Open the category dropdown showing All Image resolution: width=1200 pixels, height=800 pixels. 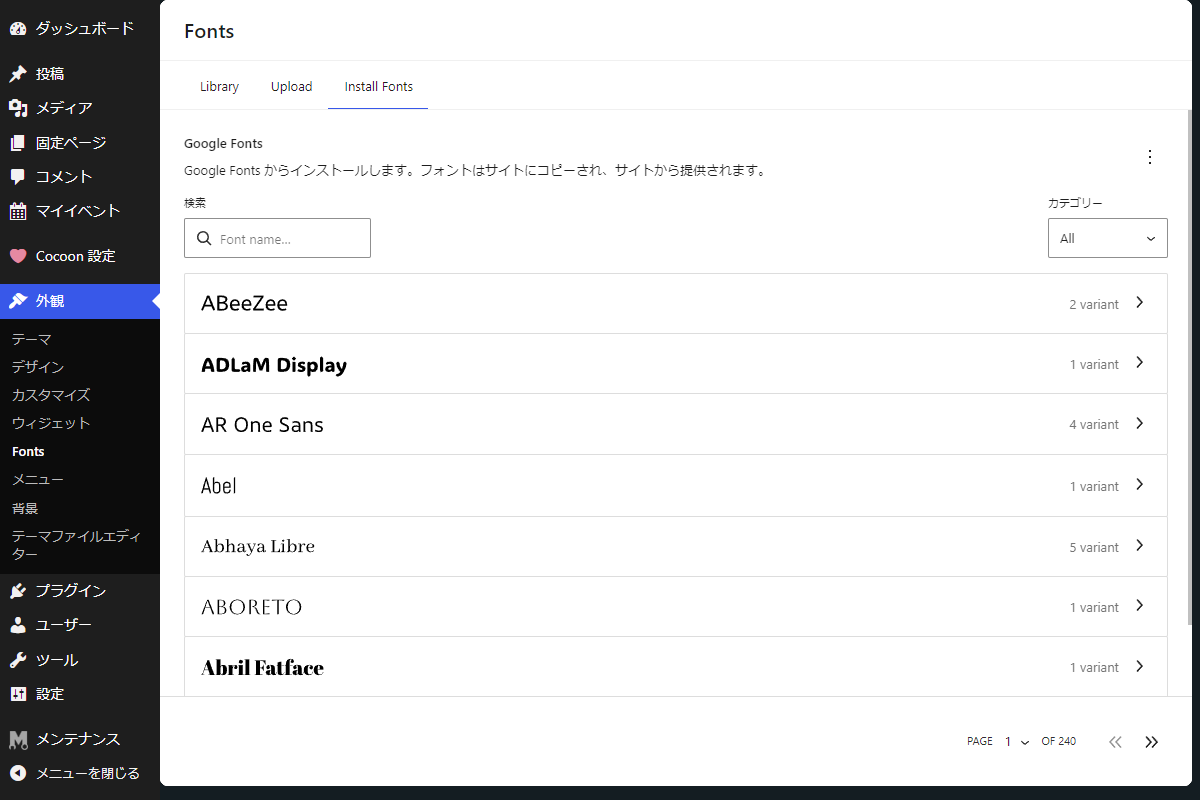(1107, 238)
